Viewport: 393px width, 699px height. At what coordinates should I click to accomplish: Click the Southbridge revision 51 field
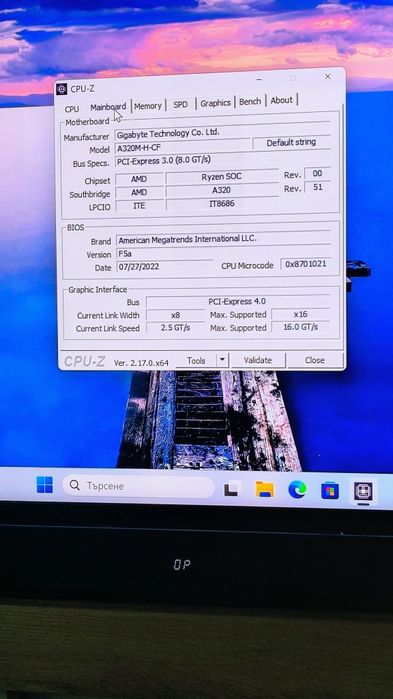point(317,187)
